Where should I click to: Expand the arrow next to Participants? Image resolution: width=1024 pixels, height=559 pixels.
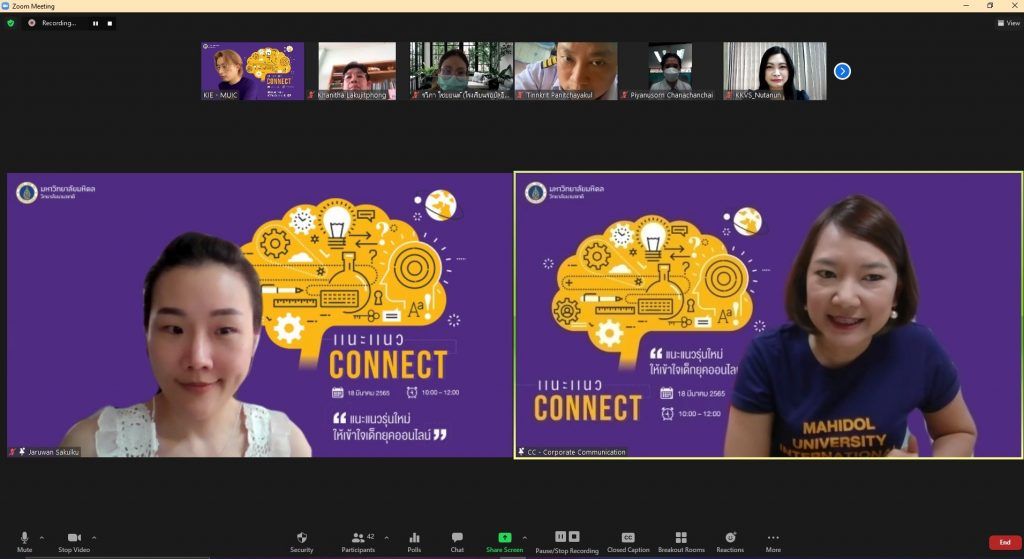387,537
